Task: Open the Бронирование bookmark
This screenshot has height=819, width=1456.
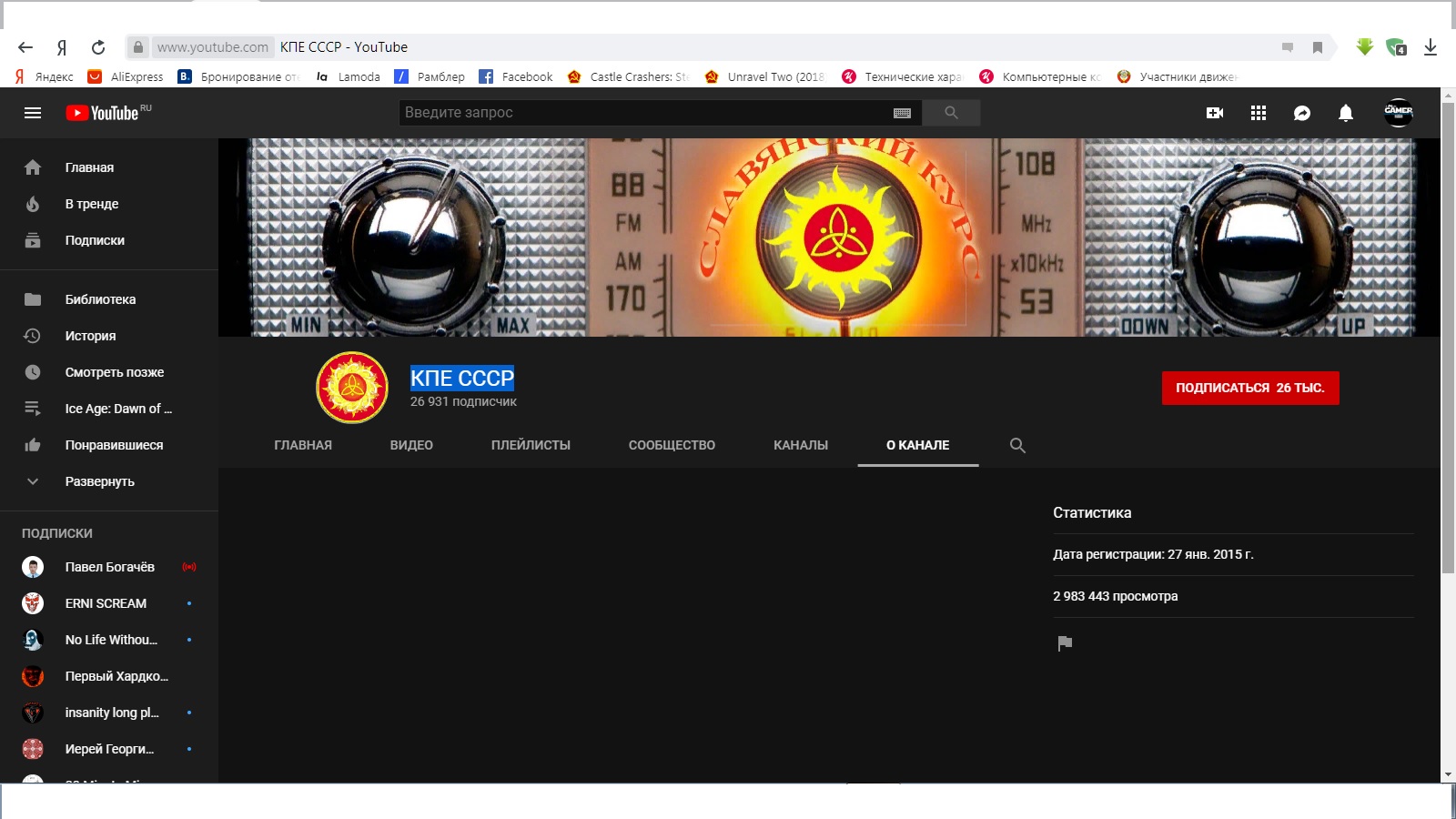Action: pos(238,77)
